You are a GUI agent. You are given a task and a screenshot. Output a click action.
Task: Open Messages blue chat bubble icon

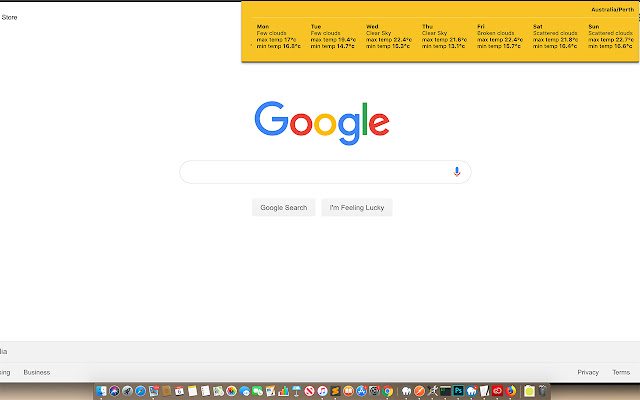pos(244,391)
